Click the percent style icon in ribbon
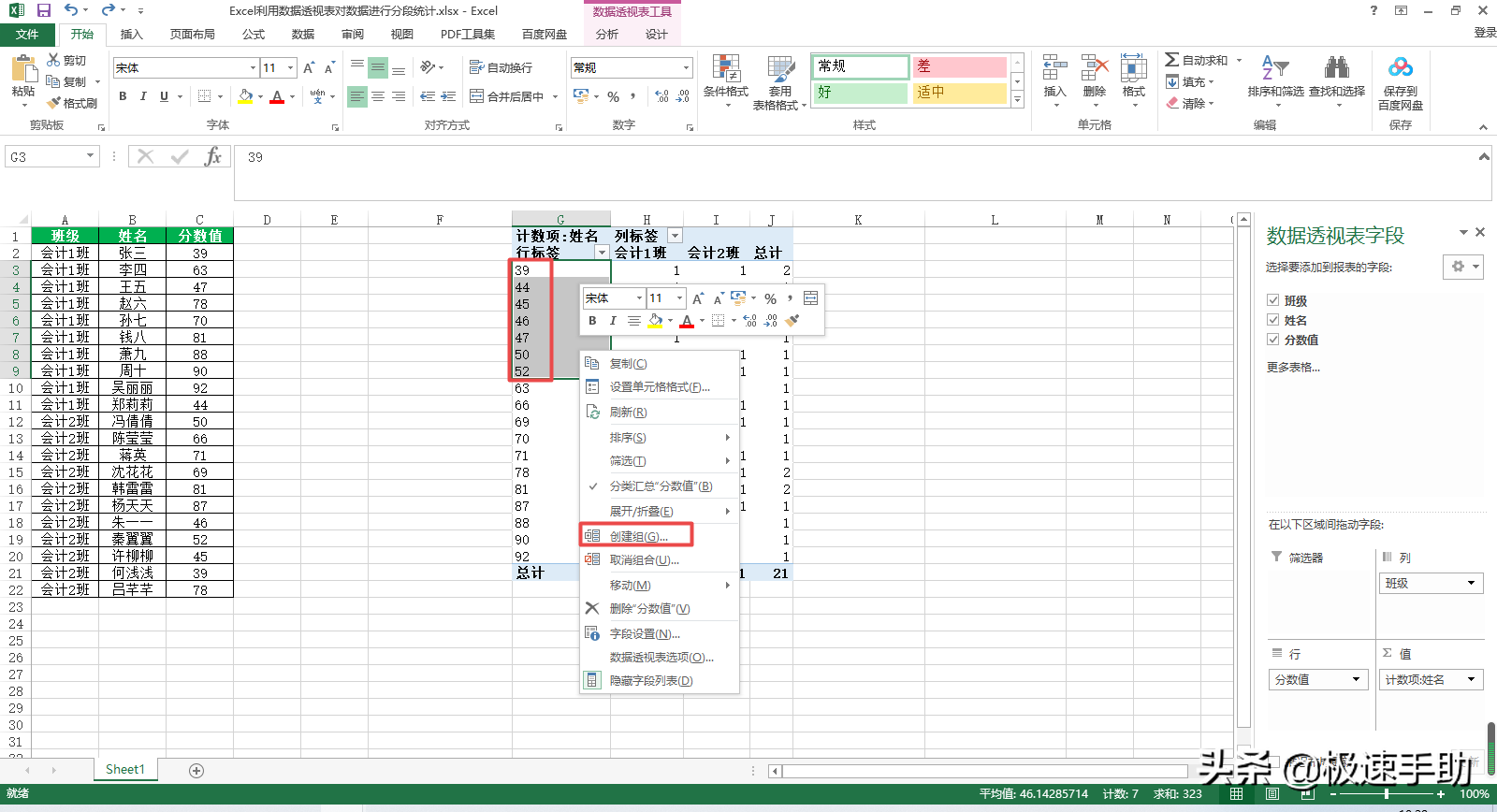 click(x=614, y=96)
